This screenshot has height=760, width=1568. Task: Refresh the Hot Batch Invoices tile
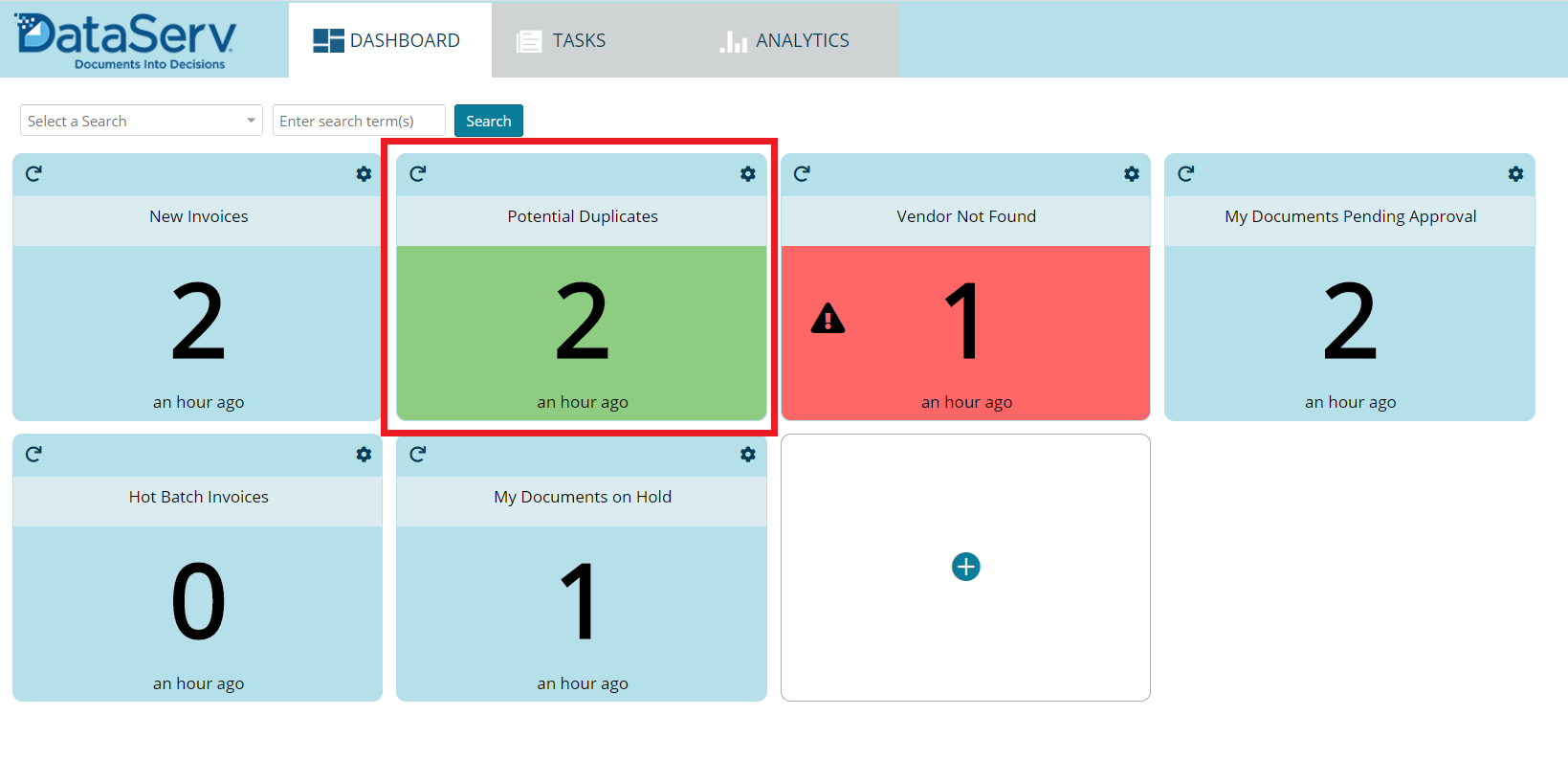pyautogui.click(x=33, y=454)
